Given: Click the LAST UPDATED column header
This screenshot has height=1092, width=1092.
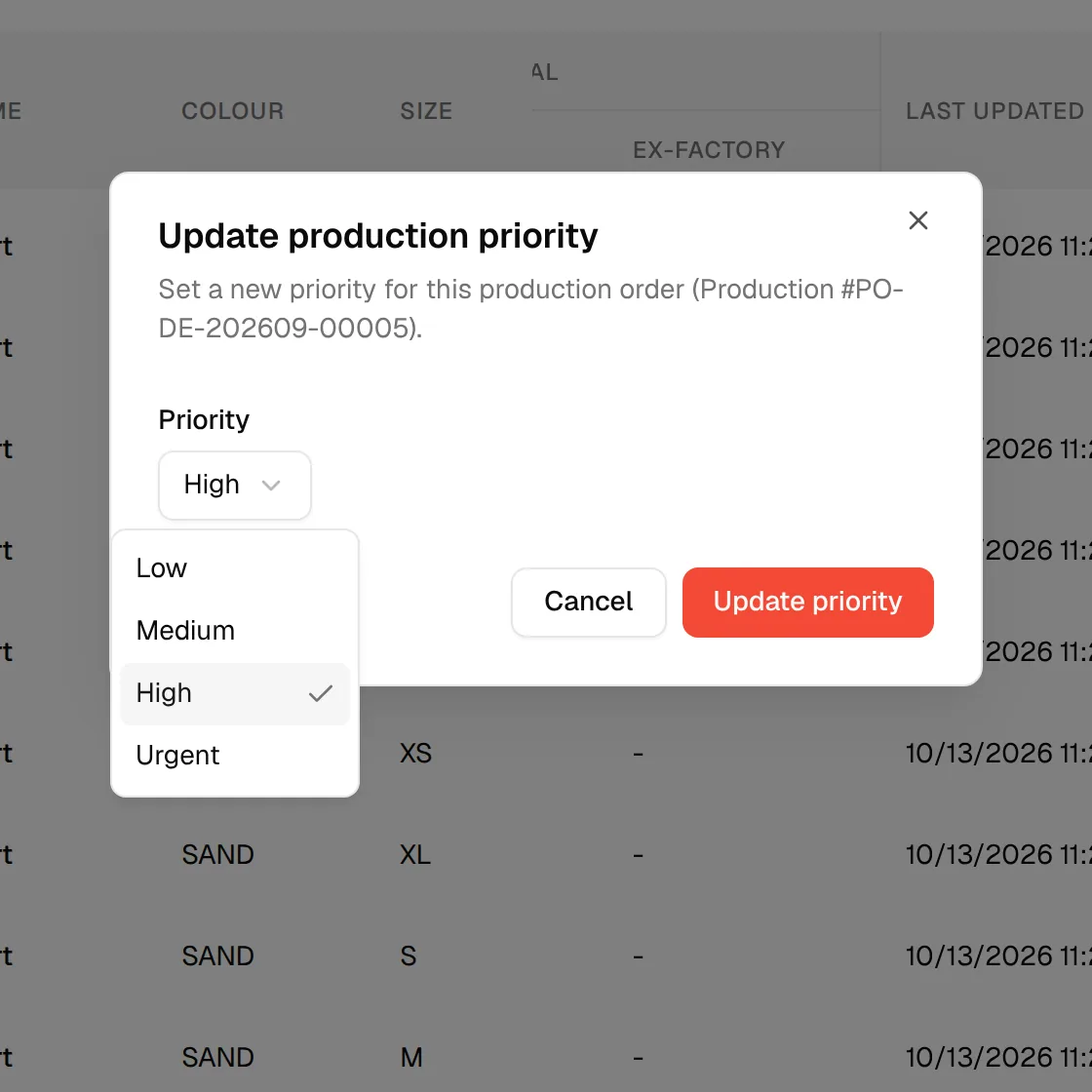Looking at the screenshot, I should 994,111.
